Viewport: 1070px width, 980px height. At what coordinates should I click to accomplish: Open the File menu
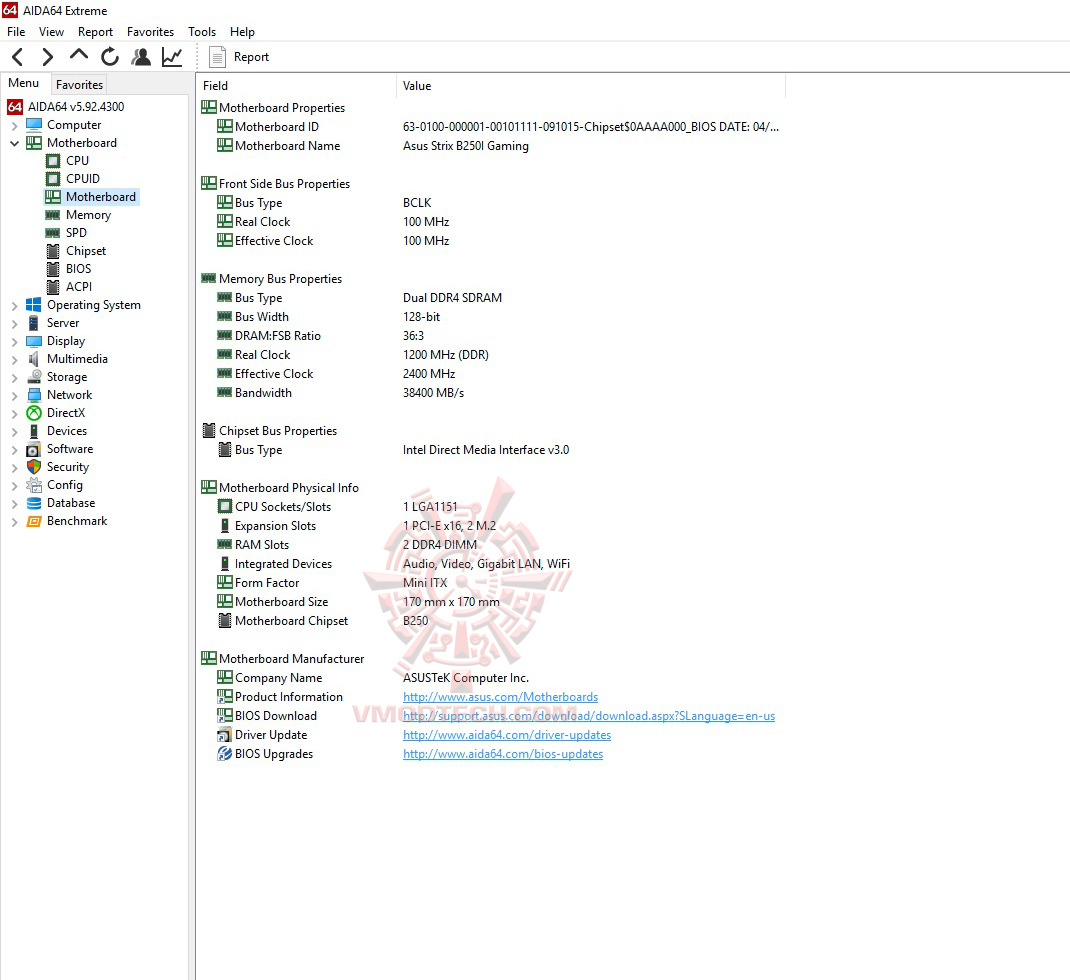(x=16, y=31)
